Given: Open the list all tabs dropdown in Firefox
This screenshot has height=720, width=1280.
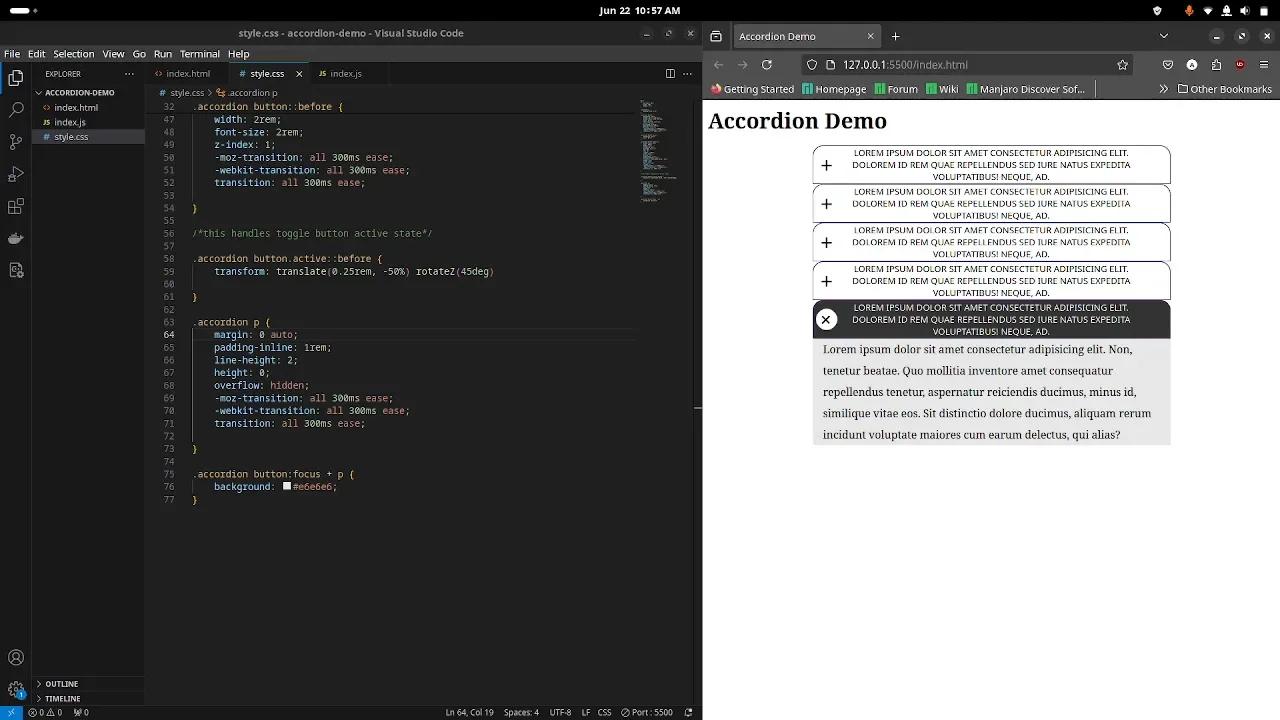Looking at the screenshot, I should (1163, 36).
